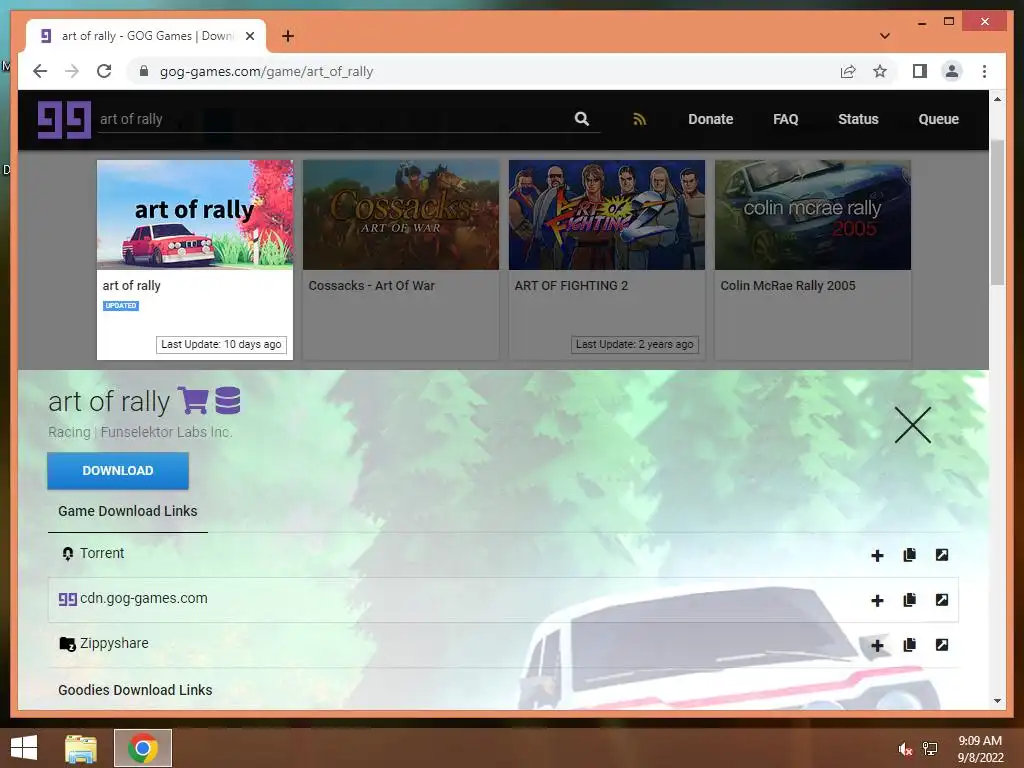
Task: Expand the Torrent links with plus icon
Action: [877, 555]
